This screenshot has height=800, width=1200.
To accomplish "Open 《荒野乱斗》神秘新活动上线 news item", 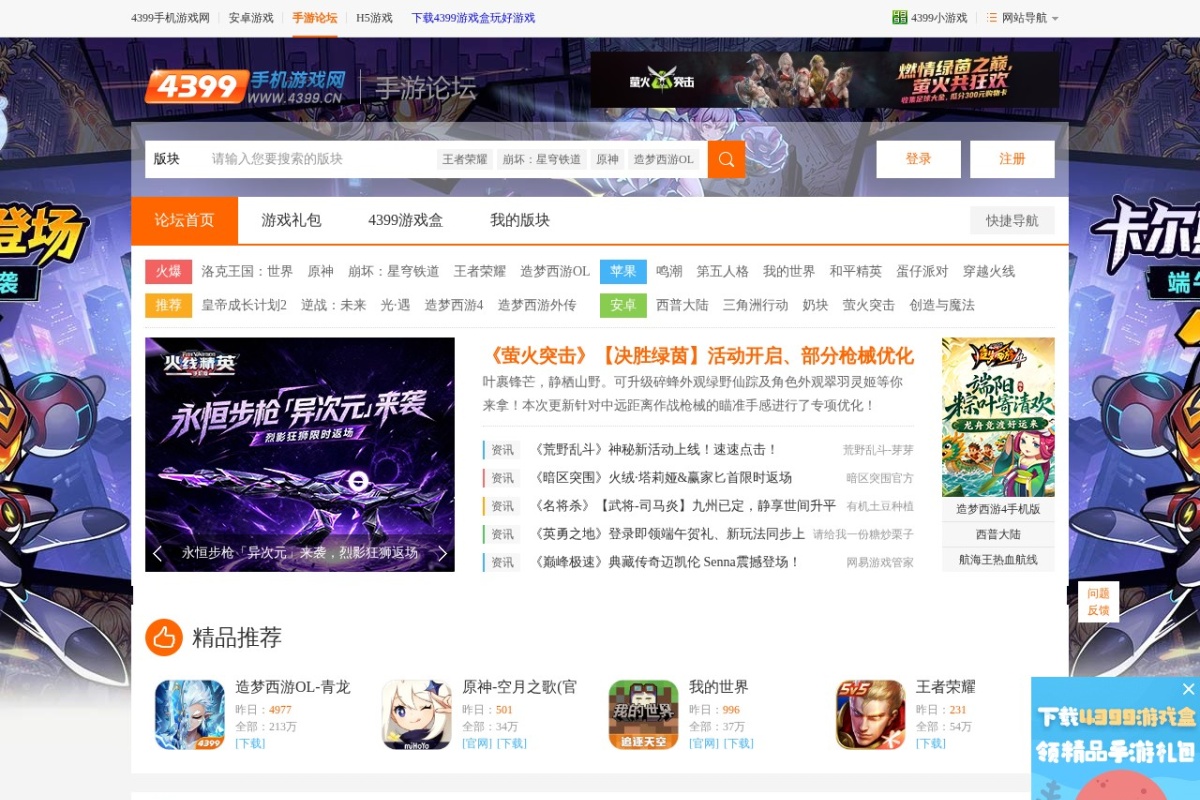I will pos(654,450).
